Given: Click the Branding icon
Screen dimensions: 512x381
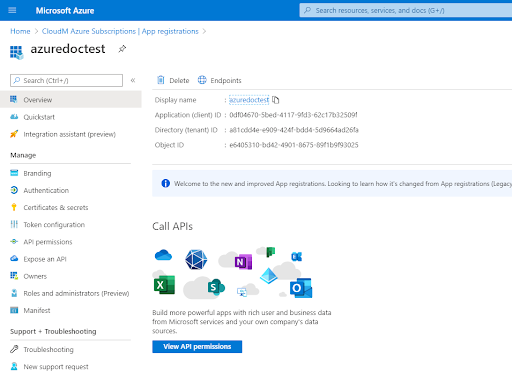Looking at the screenshot, I should (14, 173).
